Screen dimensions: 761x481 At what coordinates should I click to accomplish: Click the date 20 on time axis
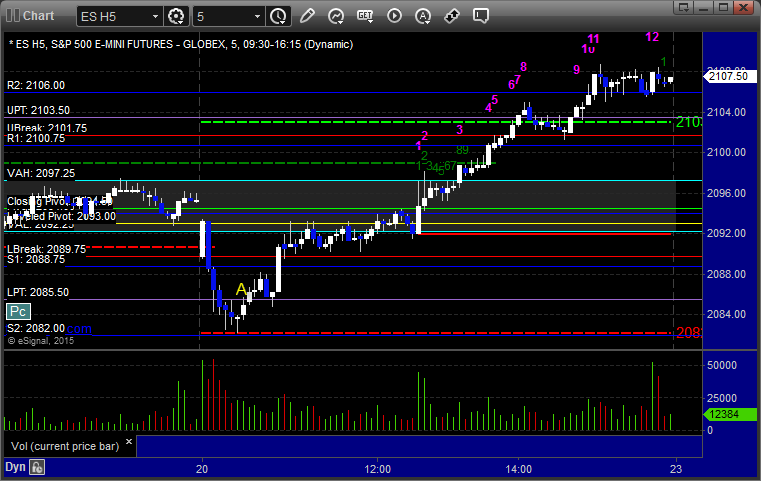pyautogui.click(x=202, y=469)
